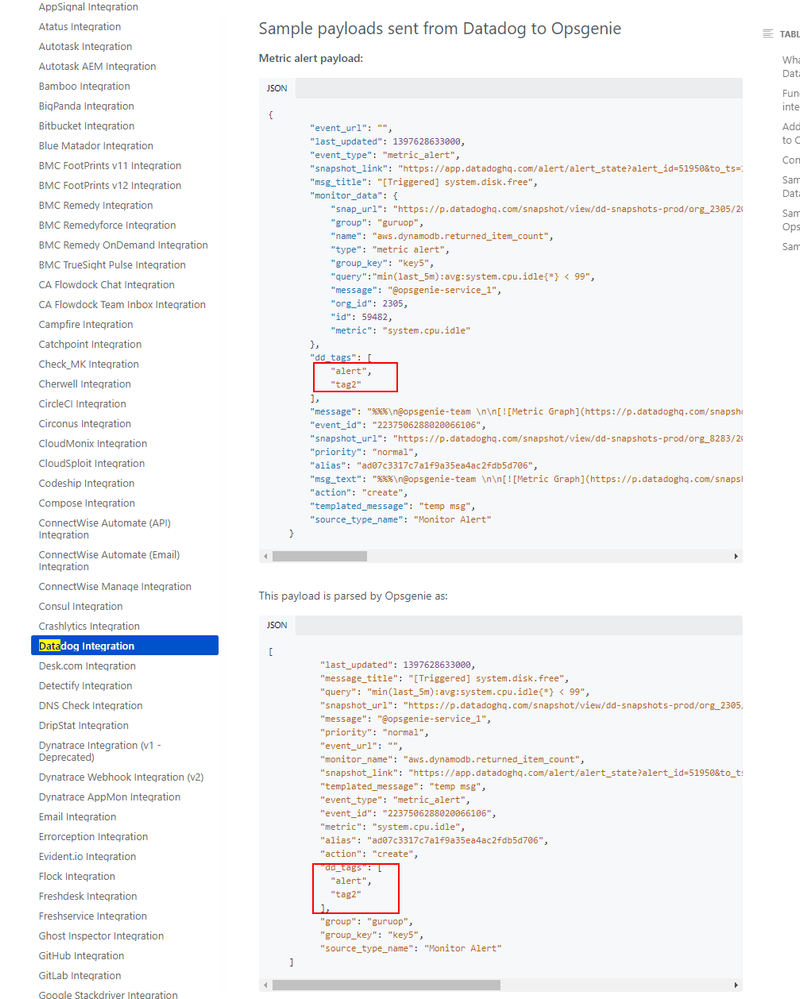This screenshot has width=800, height=999.
Task: Select the JSON tab on the parsed payload block
Action: [x=276, y=625]
